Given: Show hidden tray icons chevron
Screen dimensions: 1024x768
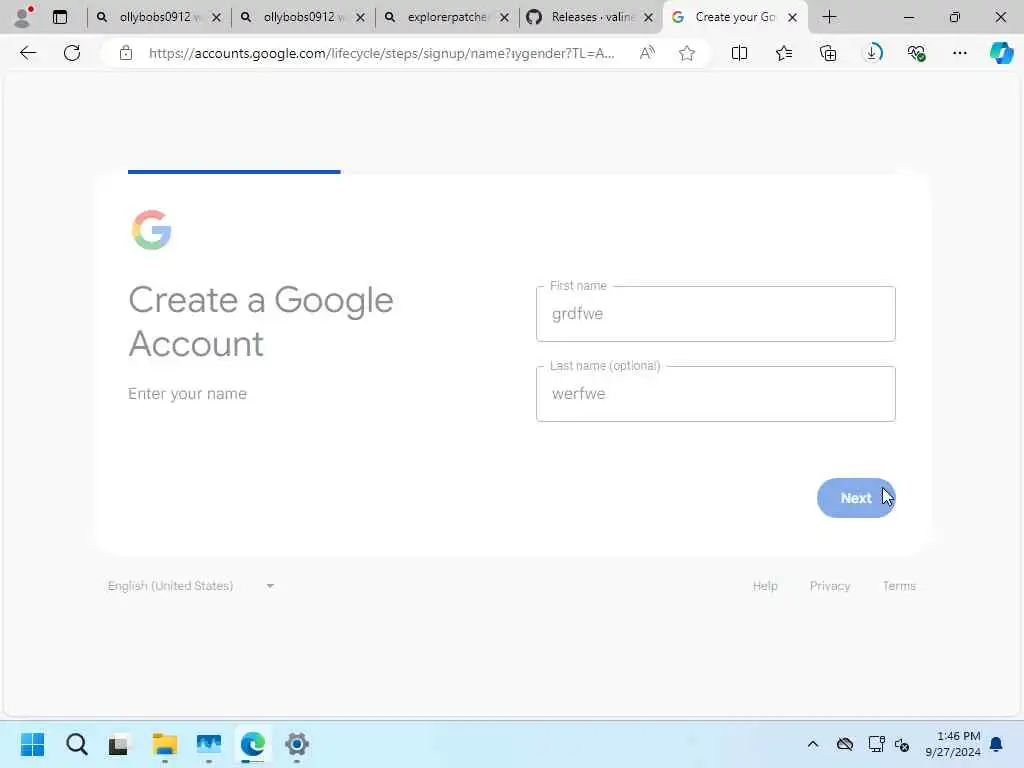Looking at the screenshot, I should 812,744.
